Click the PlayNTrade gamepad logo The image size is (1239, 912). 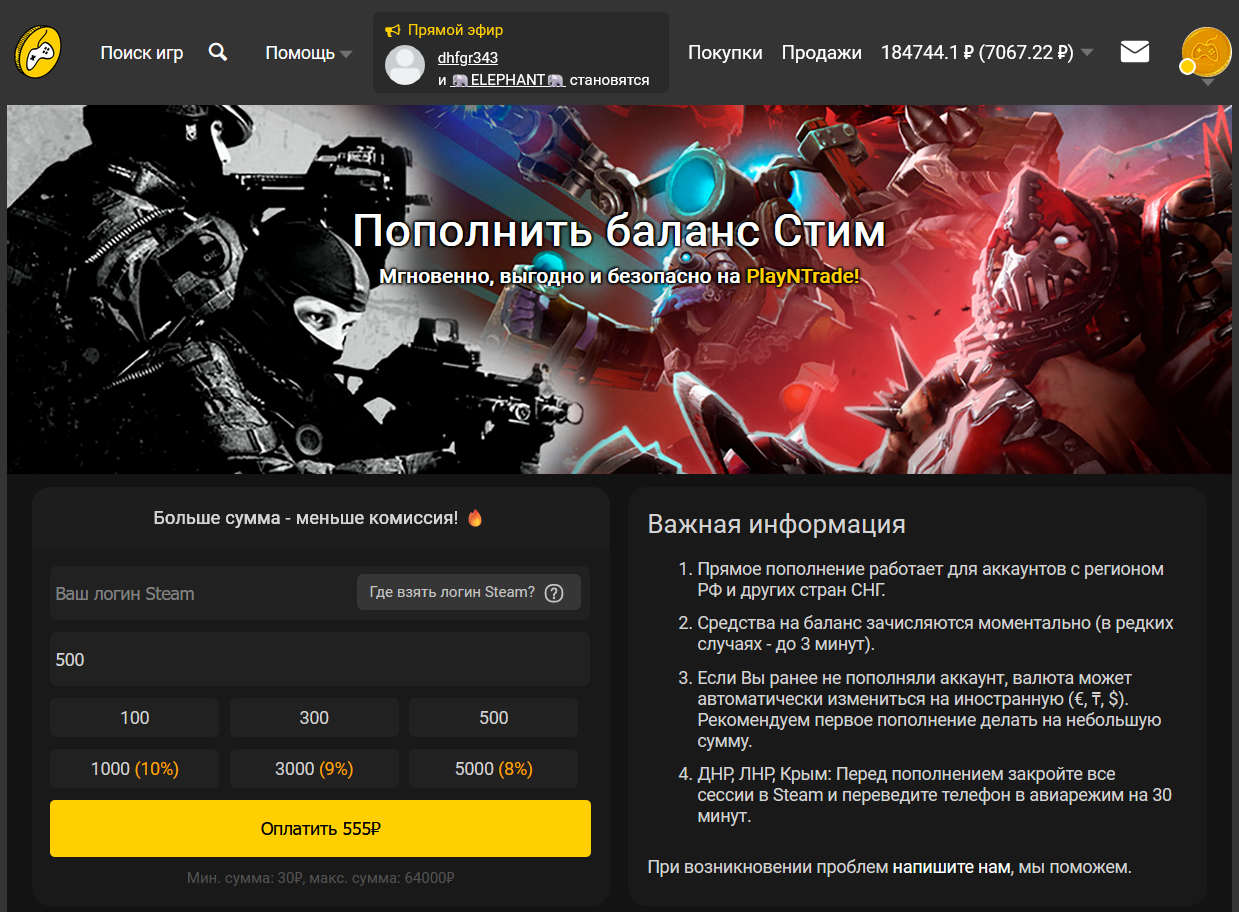tap(38, 52)
